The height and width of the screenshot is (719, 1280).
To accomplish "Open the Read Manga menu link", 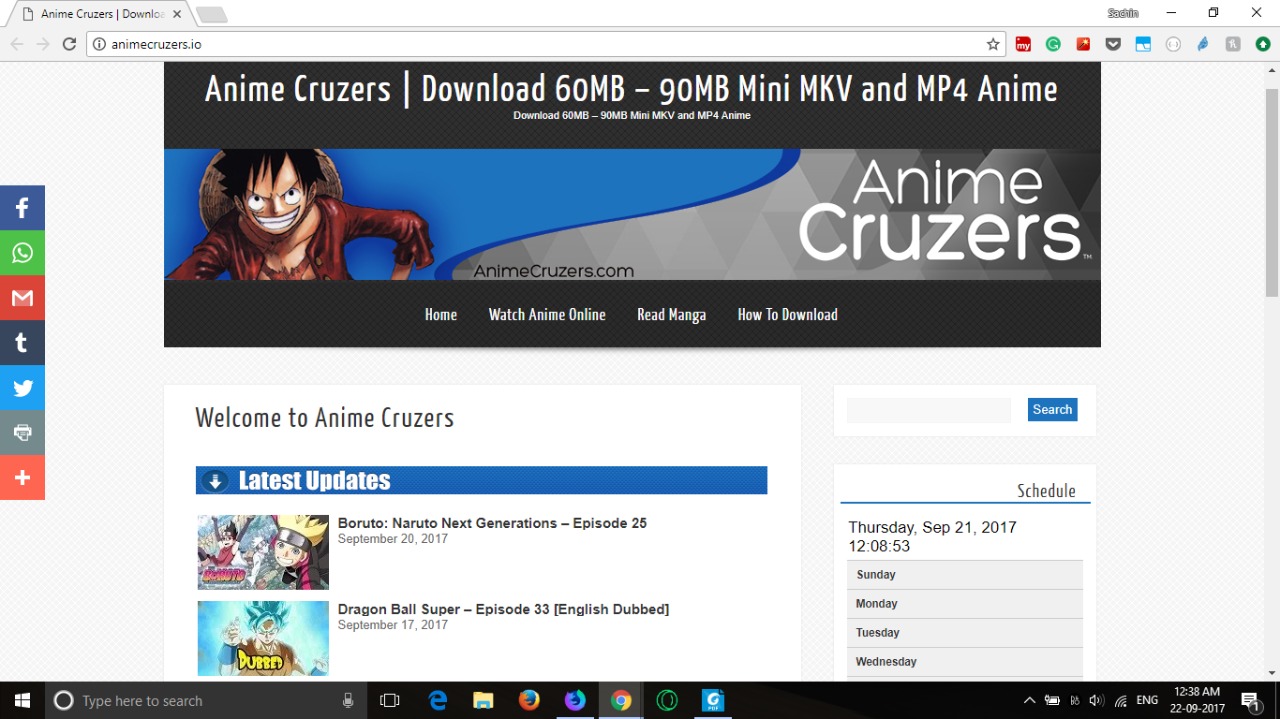I will click(671, 314).
